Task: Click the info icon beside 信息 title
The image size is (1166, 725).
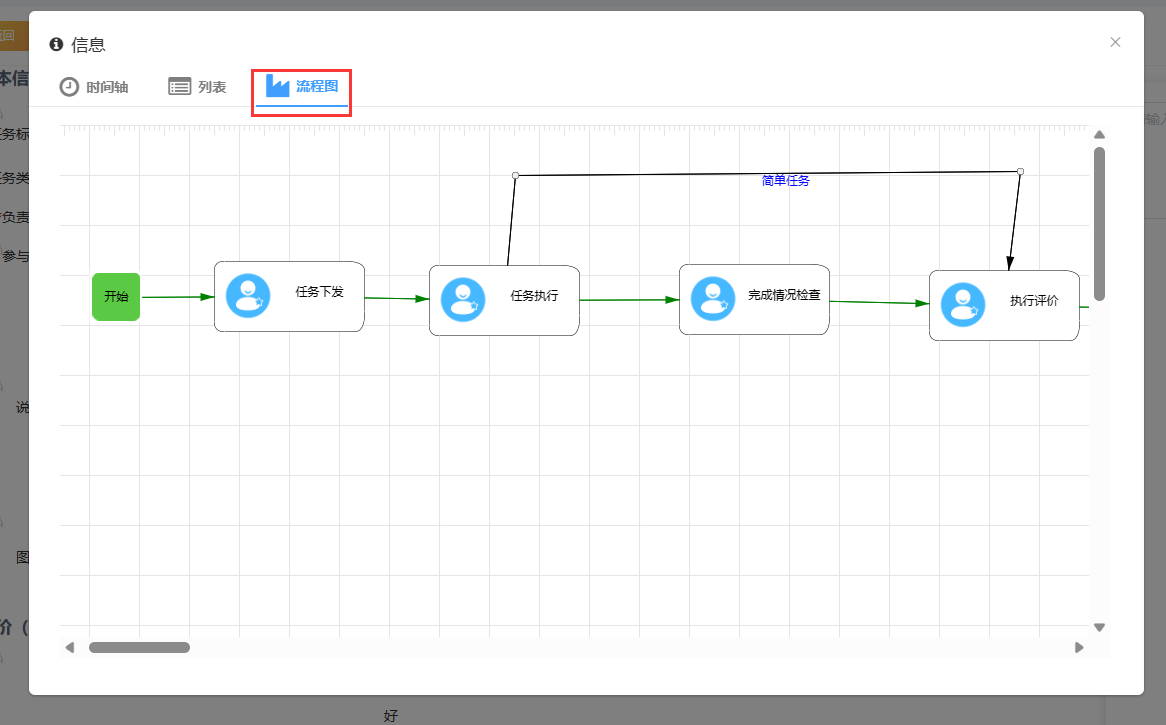Action: [57, 44]
